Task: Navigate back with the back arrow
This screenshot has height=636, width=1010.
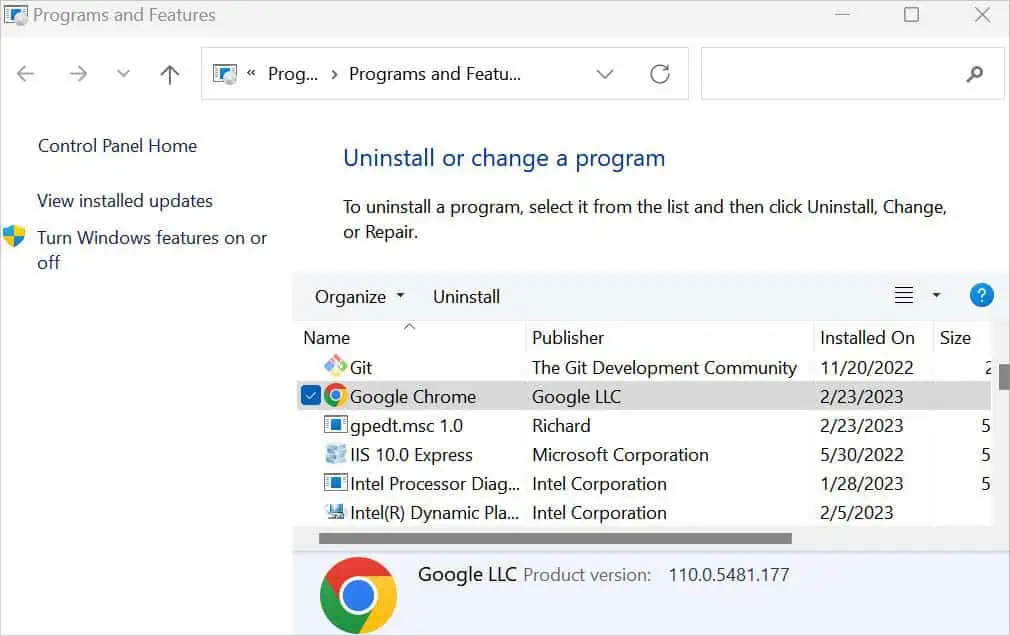Action: pyautogui.click(x=25, y=73)
